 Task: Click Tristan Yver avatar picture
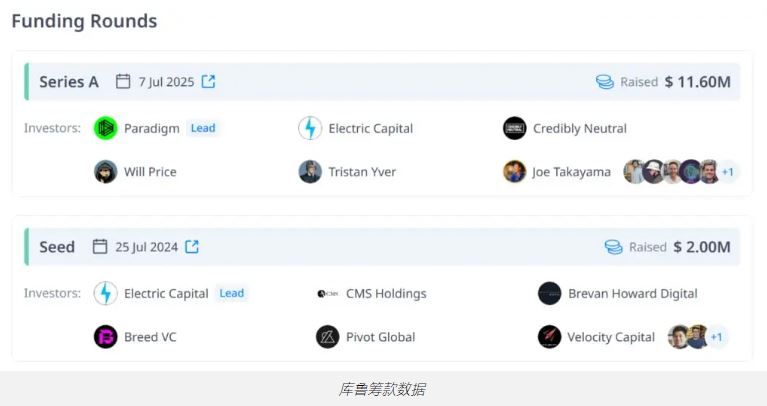[x=310, y=172]
